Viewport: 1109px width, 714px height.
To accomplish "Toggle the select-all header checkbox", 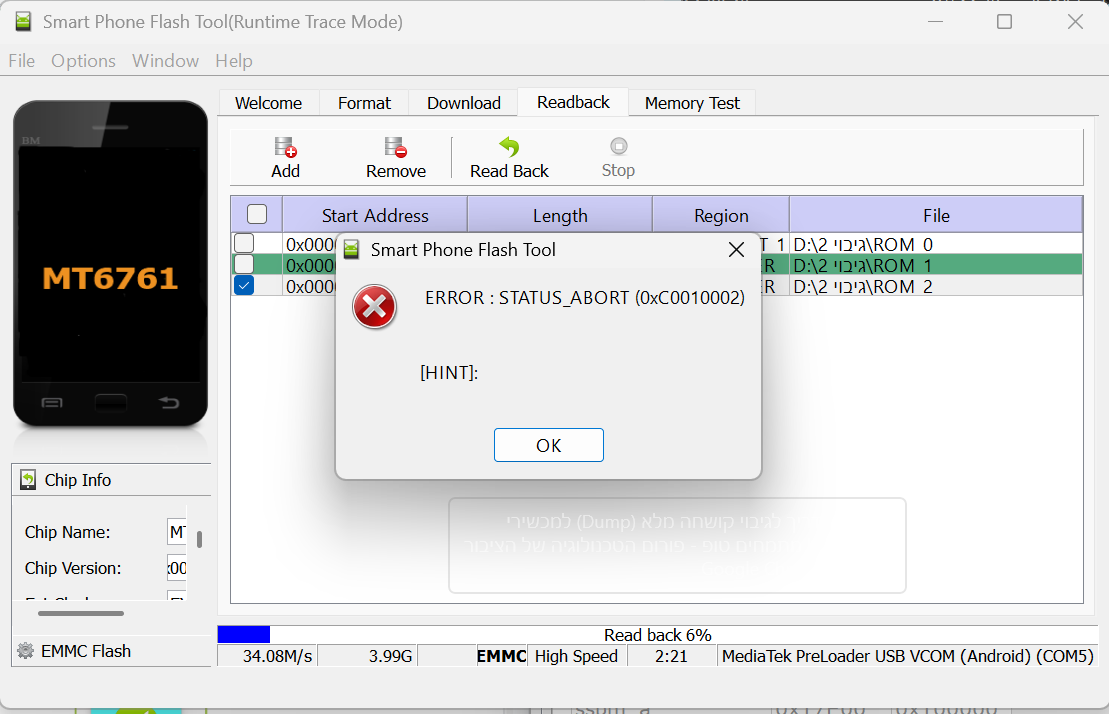I will click(x=257, y=214).
